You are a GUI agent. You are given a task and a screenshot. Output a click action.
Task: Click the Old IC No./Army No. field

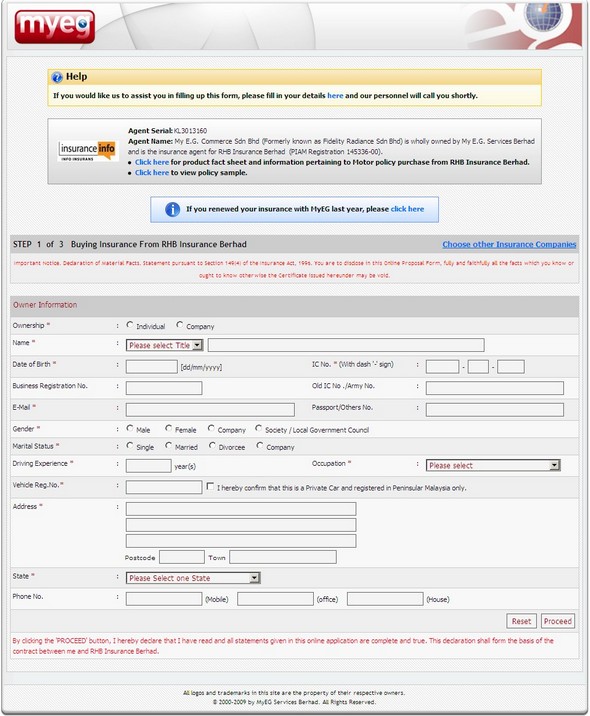point(495,388)
